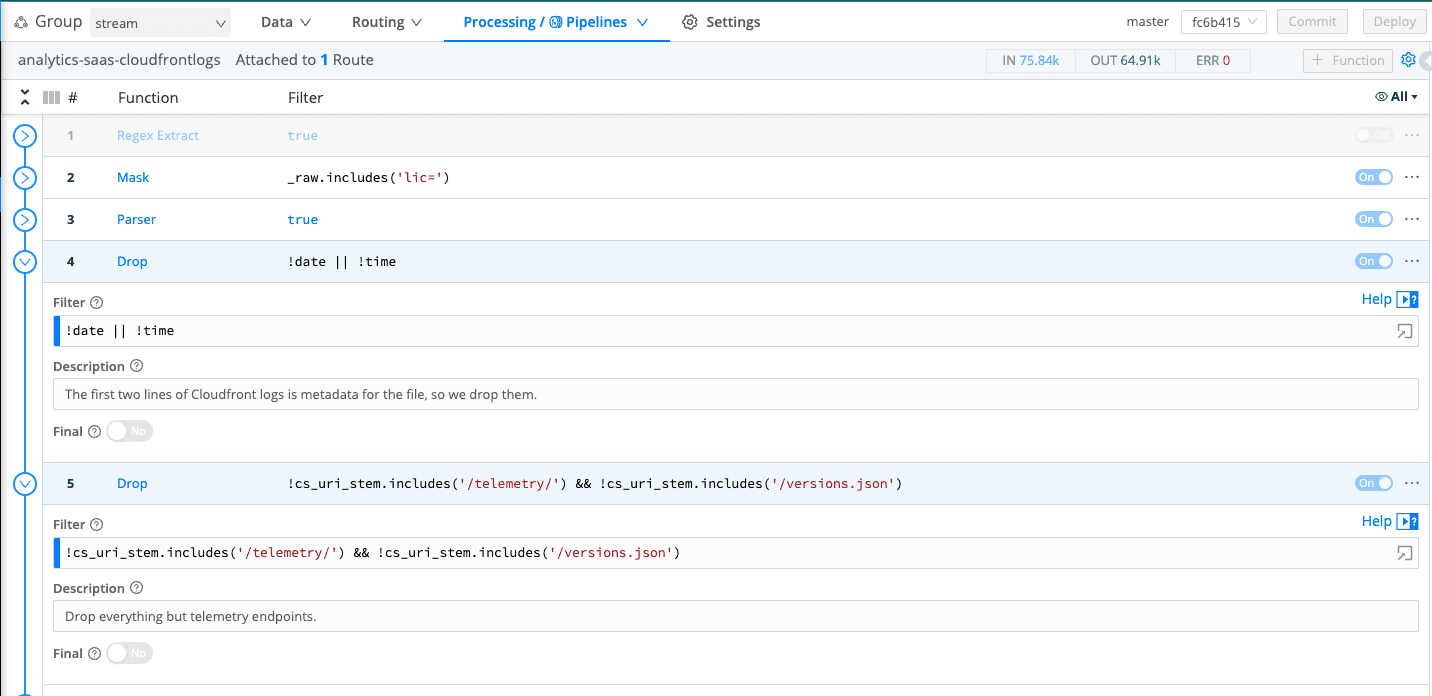
Task: Enable the Regex Extract function toggle
Action: tap(1374, 135)
